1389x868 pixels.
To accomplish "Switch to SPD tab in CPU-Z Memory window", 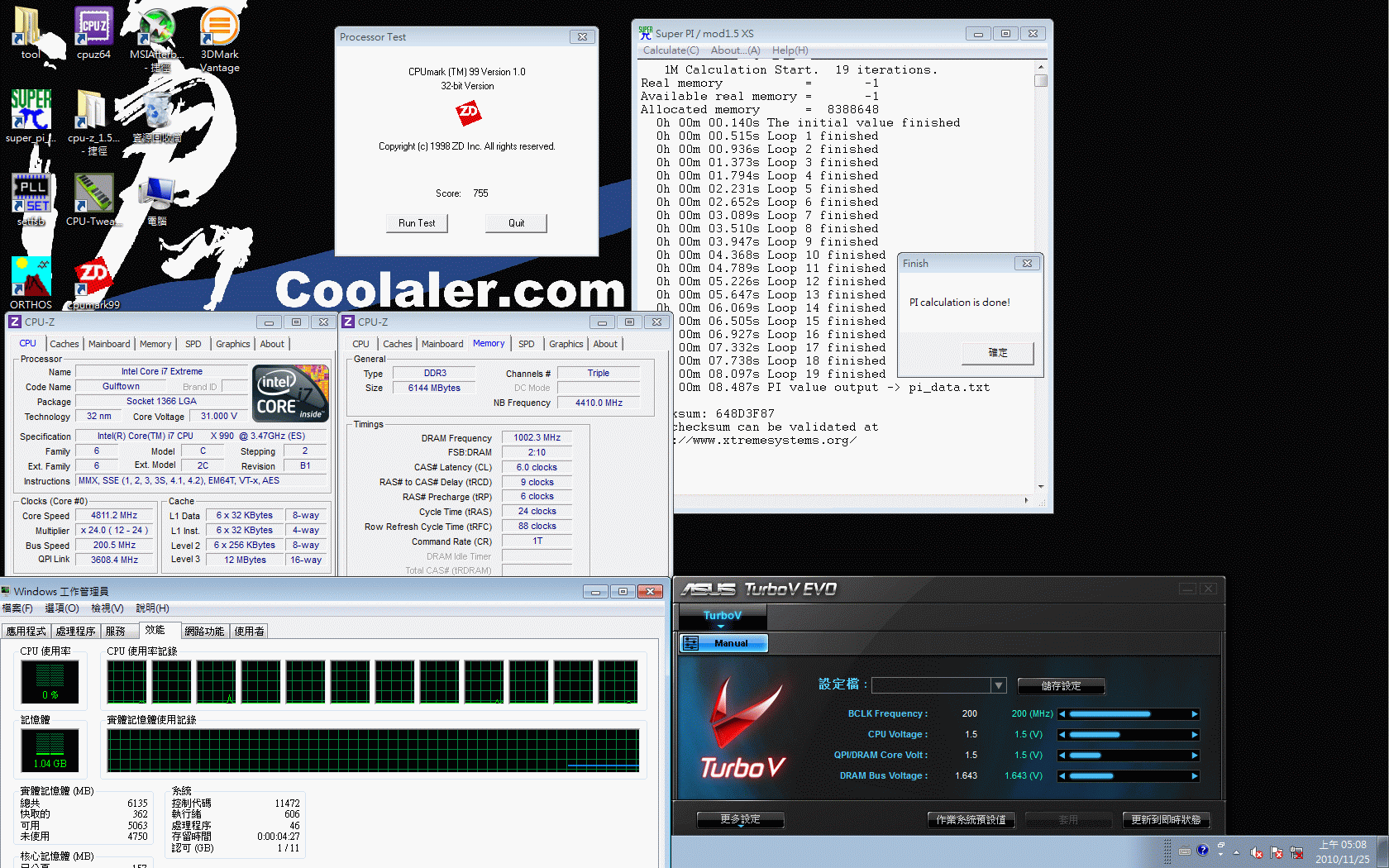I will point(527,344).
